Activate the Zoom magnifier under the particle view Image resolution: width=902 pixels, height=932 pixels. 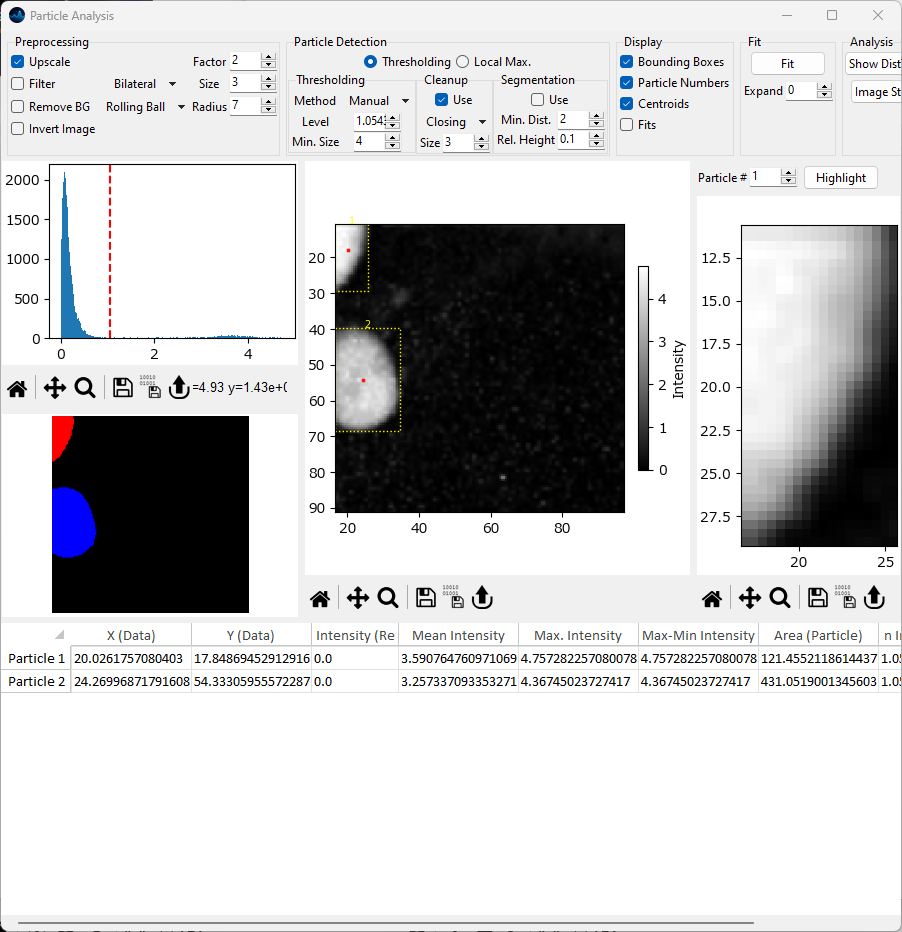(779, 598)
